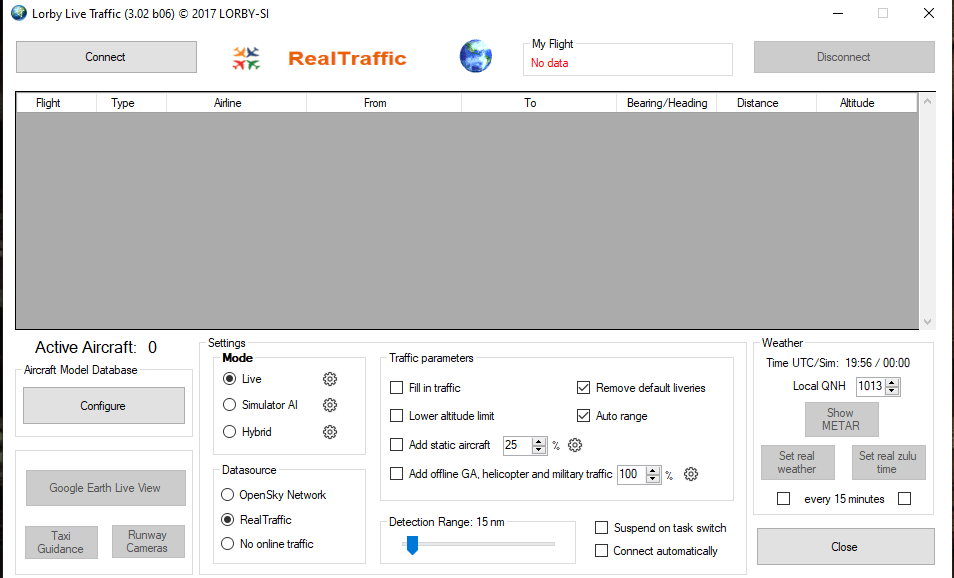Enable Lower altitude limit
The height and width of the screenshot is (578, 954).
[396, 416]
